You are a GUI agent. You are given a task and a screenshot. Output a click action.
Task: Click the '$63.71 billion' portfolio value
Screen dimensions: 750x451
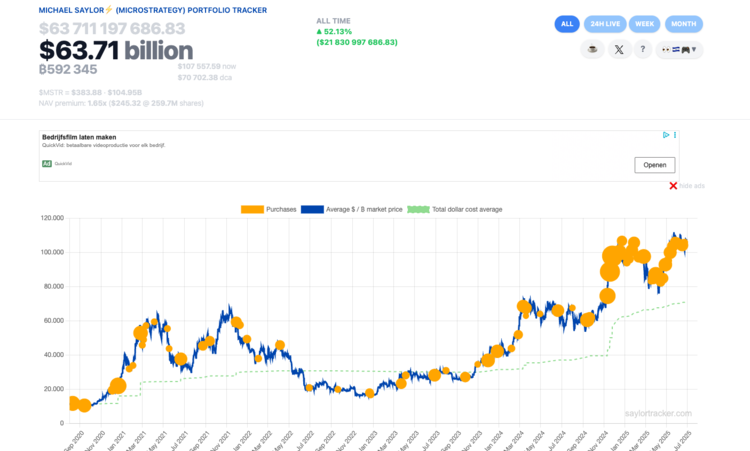[x=116, y=50]
